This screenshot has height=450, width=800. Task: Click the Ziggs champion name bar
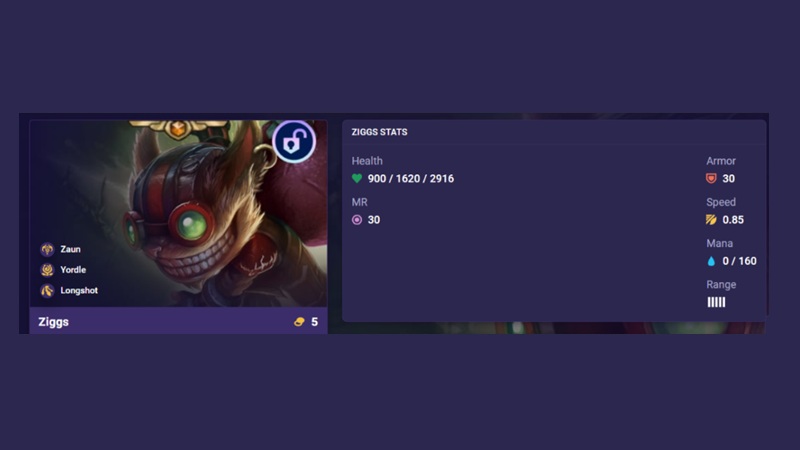click(179, 321)
